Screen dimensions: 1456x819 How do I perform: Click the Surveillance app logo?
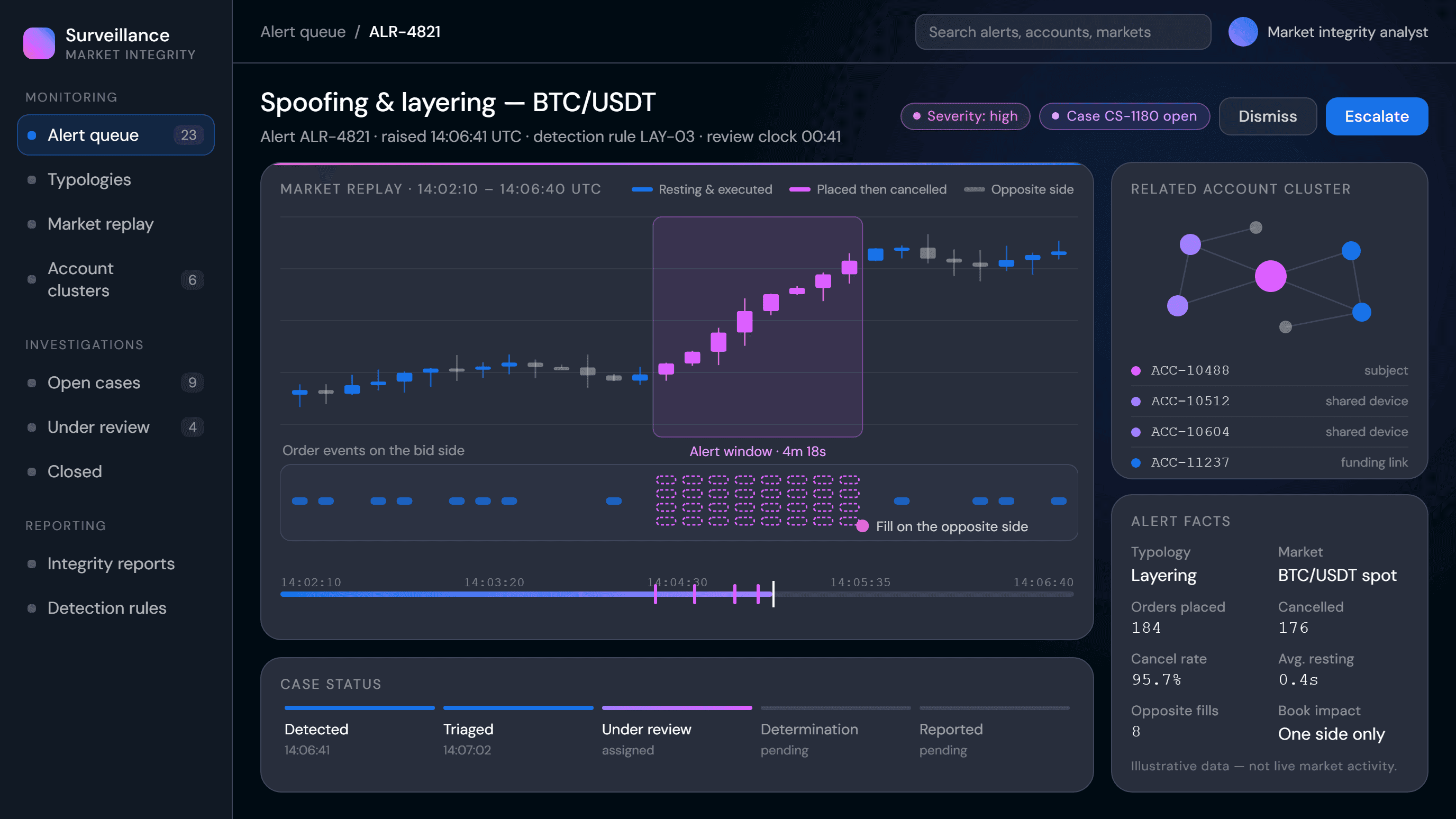[39, 43]
